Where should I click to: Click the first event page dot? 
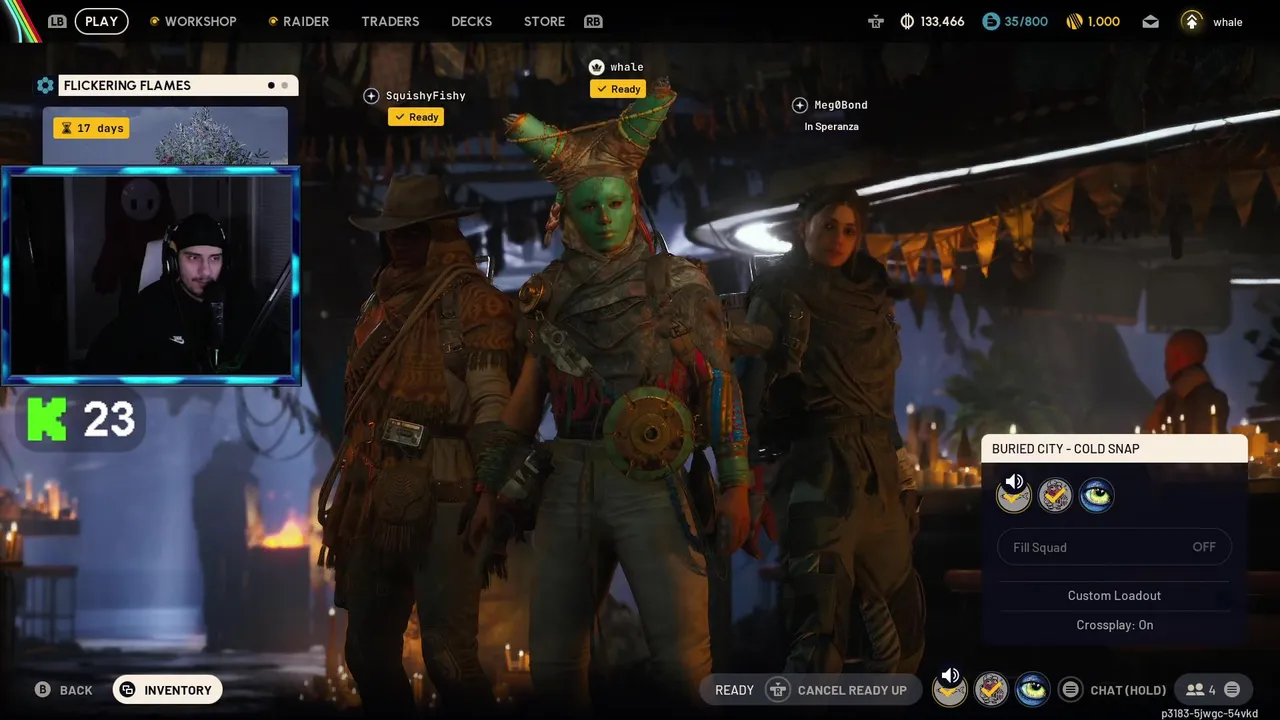coord(271,85)
